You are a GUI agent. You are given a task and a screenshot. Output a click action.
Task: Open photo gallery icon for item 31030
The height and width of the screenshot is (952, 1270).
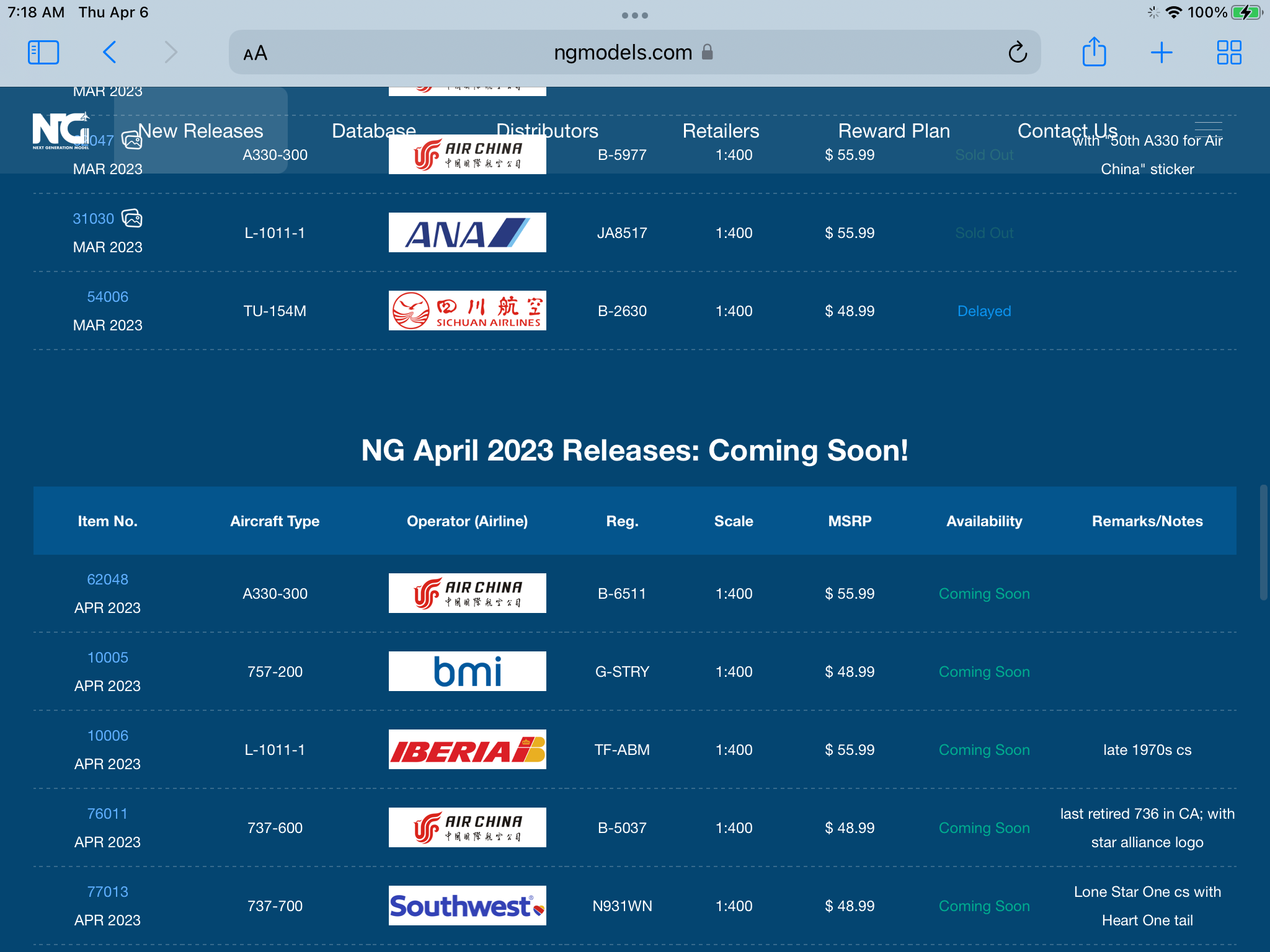click(x=131, y=218)
